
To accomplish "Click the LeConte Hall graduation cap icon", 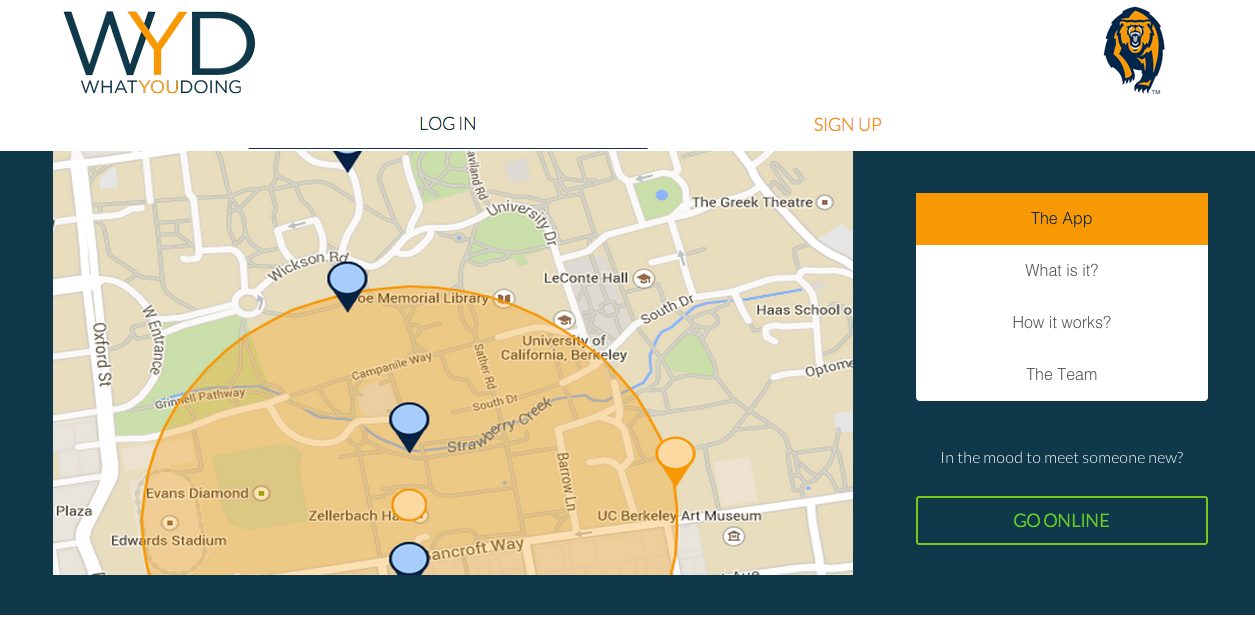I will [x=643, y=278].
